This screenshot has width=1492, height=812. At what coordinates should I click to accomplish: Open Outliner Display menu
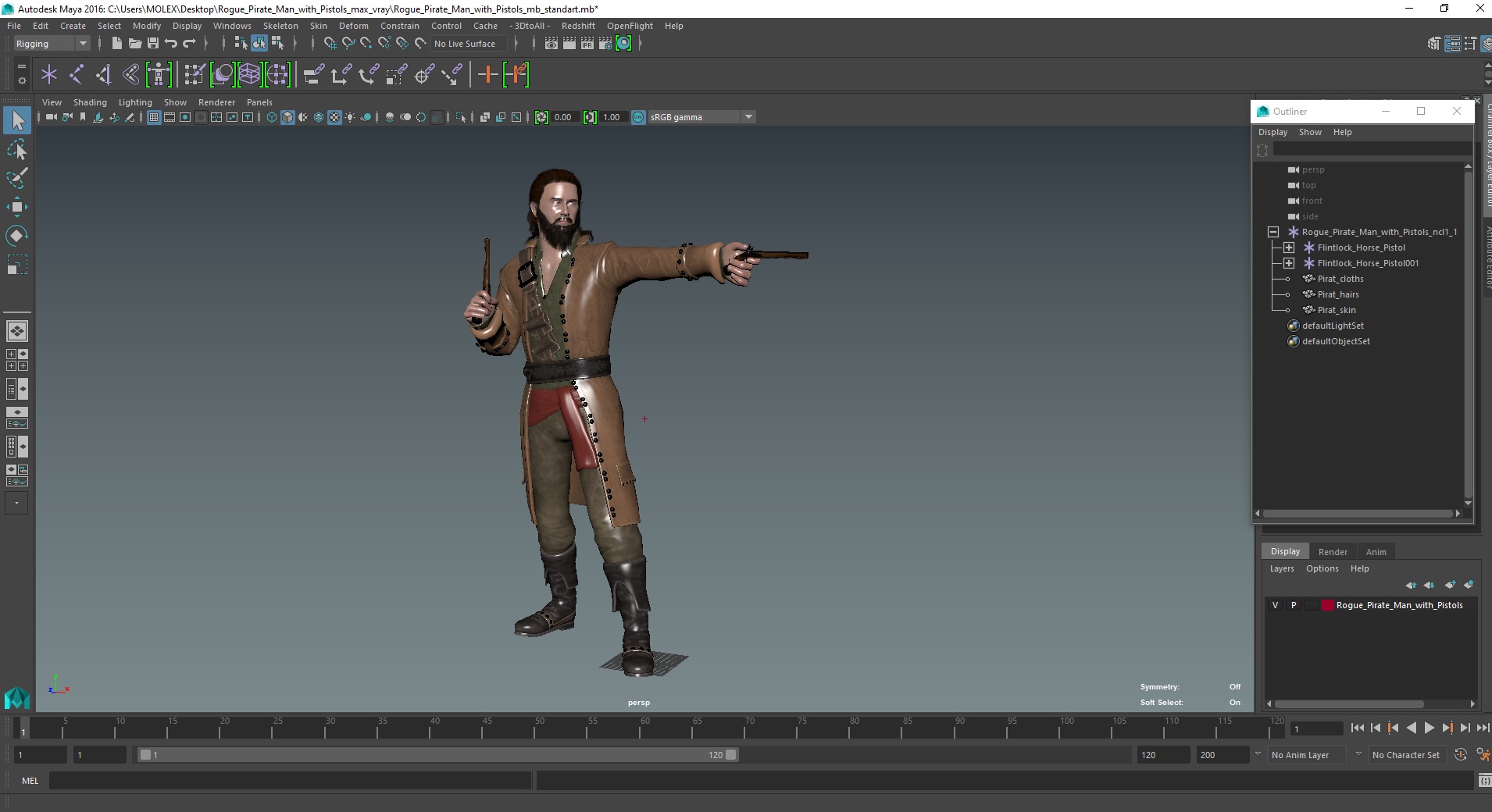(x=1272, y=132)
